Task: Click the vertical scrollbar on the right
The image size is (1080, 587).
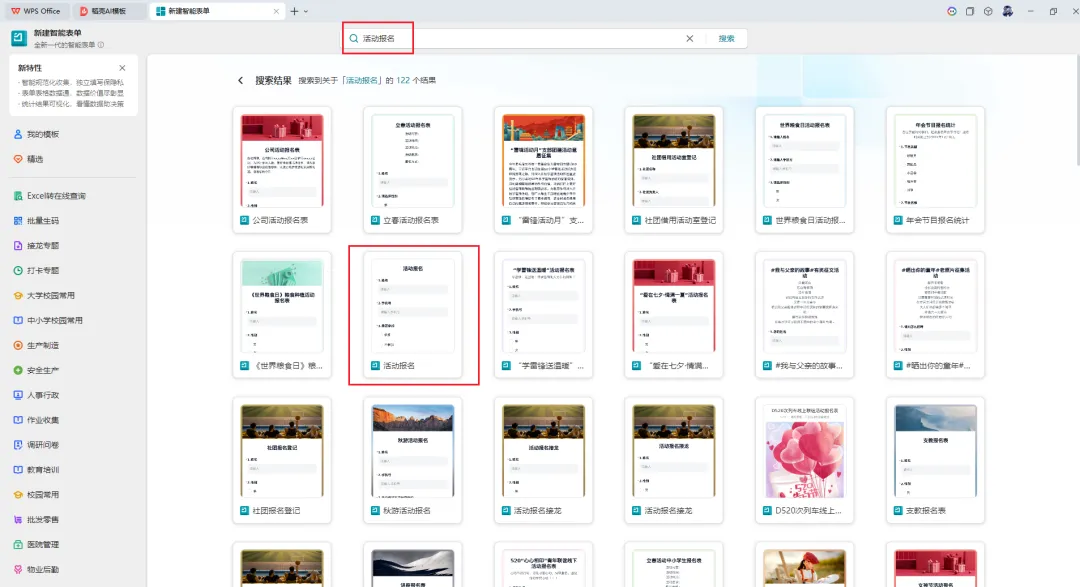Action: (1077, 110)
